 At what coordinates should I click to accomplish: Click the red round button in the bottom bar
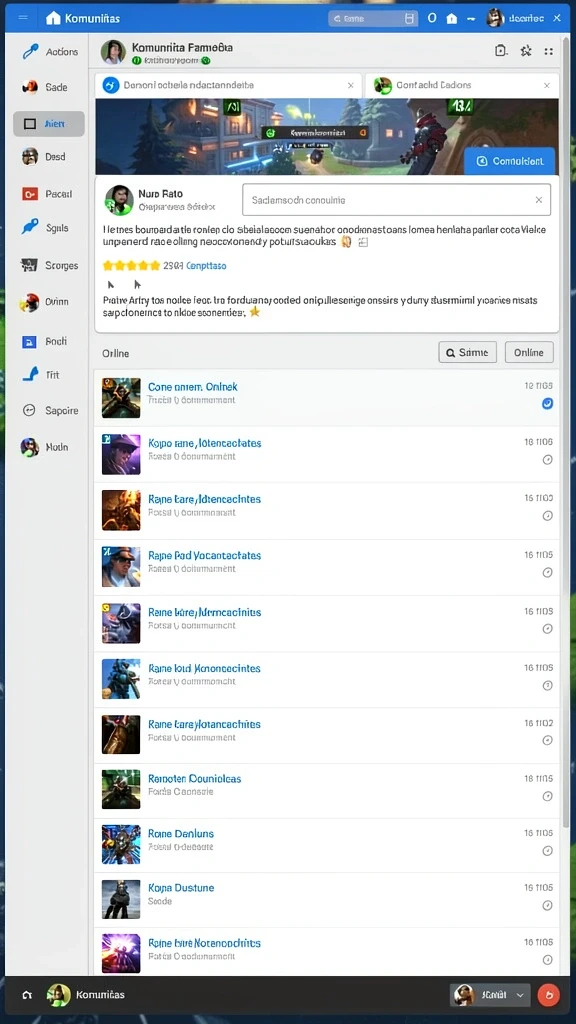[x=547, y=995]
